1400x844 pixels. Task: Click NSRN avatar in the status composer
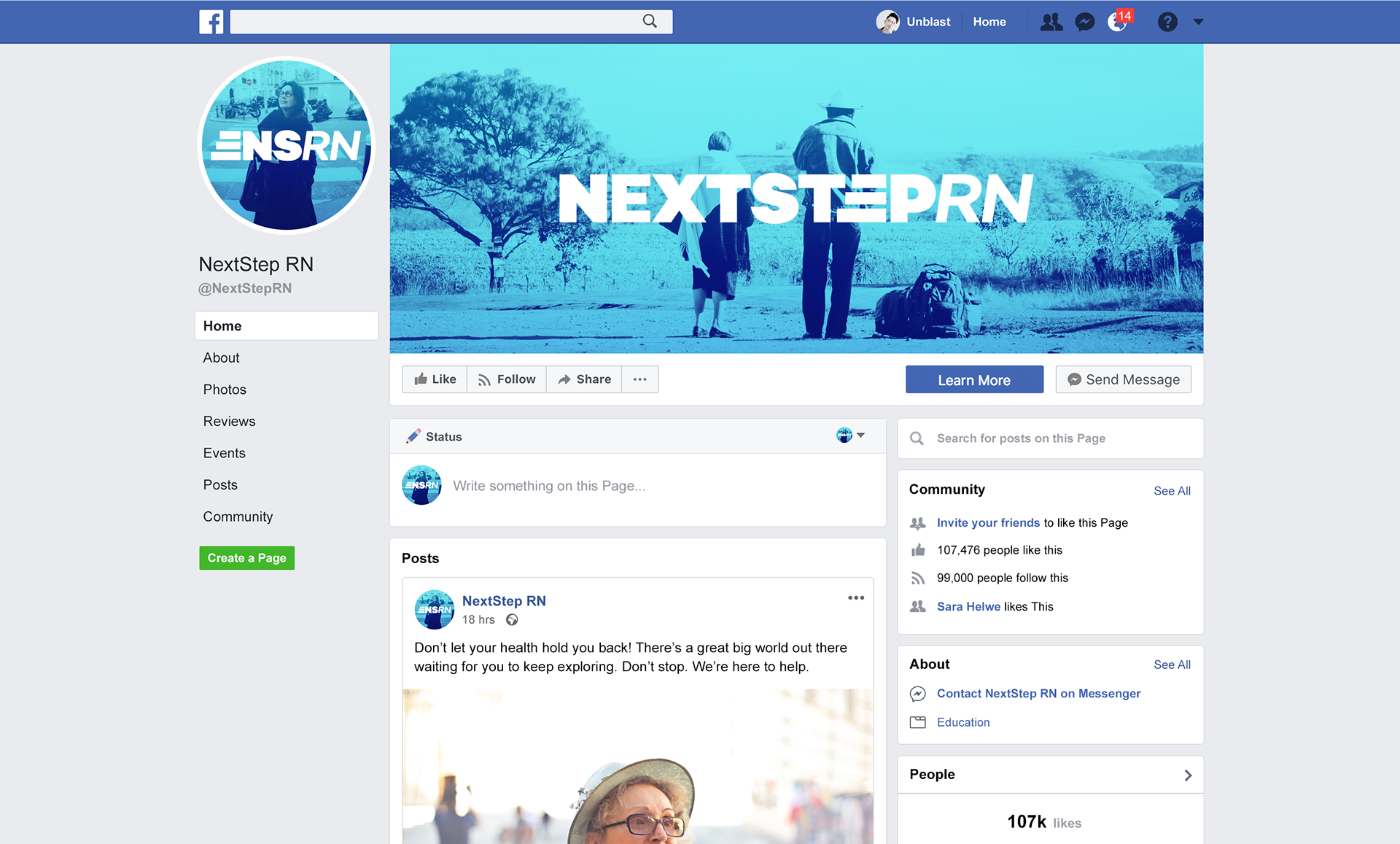[421, 485]
